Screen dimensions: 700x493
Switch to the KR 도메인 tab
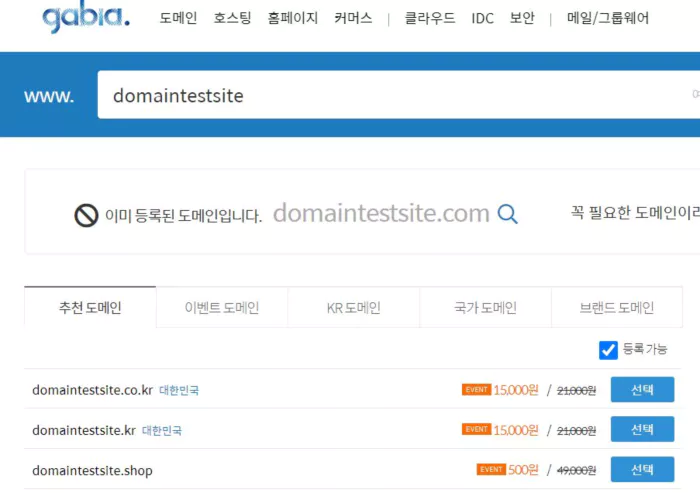354,307
